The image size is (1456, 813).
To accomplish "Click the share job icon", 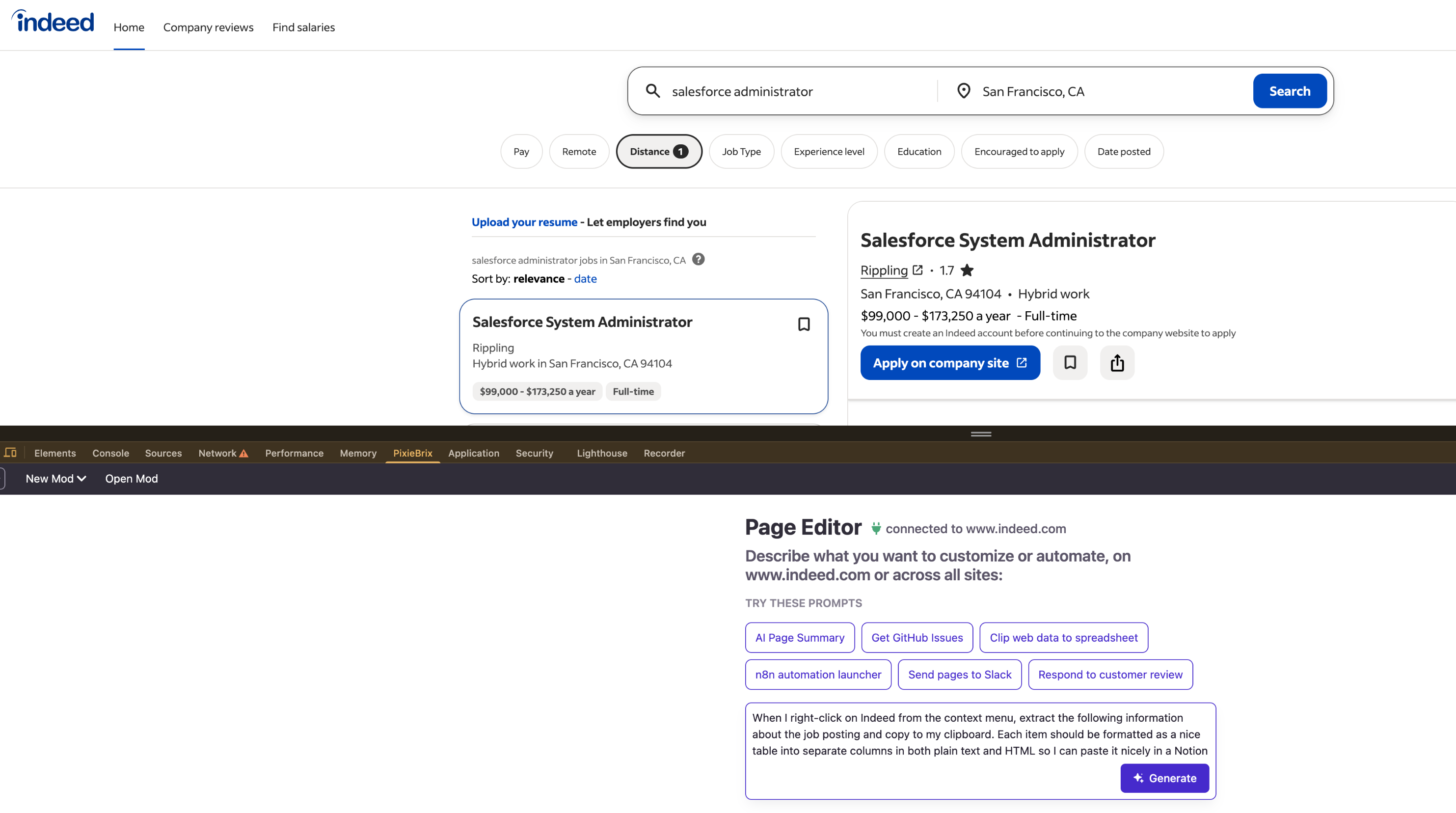I will click(1116, 363).
